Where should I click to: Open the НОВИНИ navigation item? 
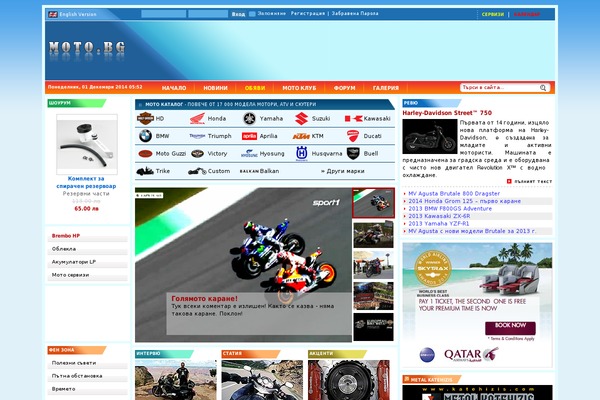pyautogui.click(x=215, y=88)
